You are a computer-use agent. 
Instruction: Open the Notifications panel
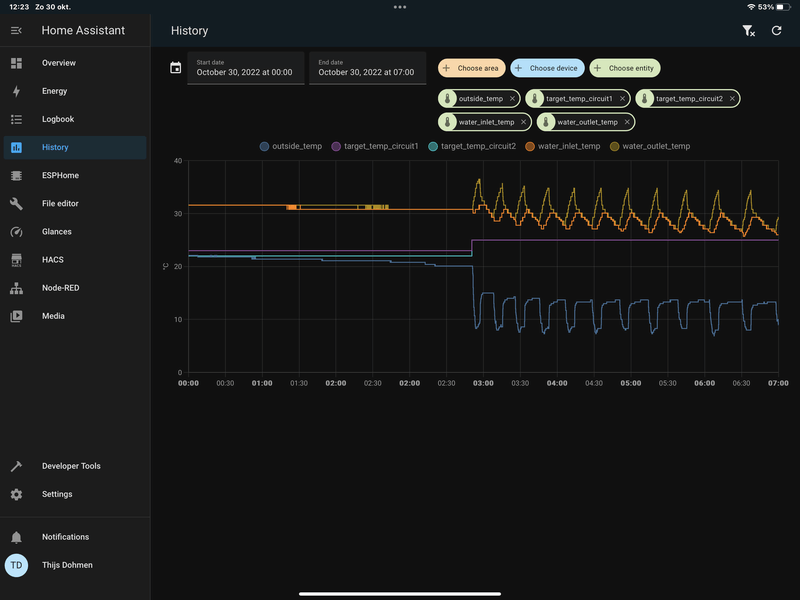(x=75, y=537)
